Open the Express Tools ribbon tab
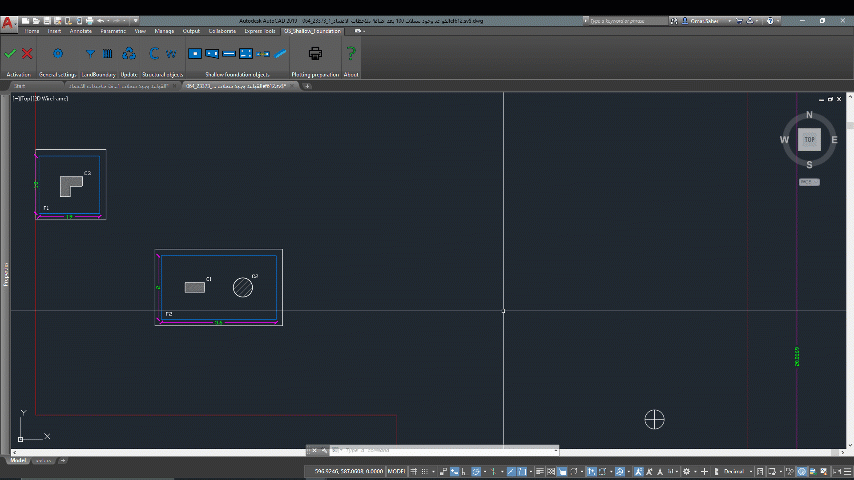Viewport: 854px width, 480px height. coord(260,31)
